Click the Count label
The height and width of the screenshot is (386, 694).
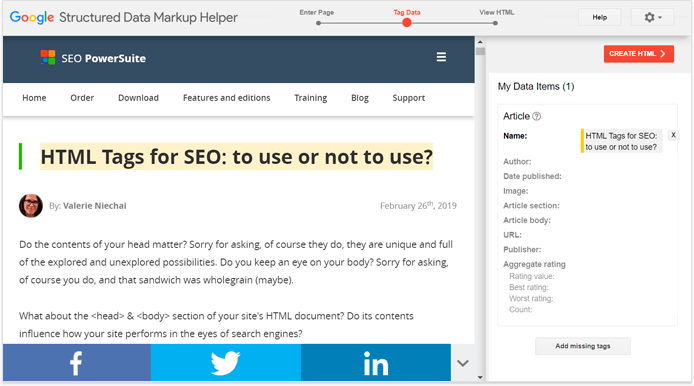pyautogui.click(x=520, y=309)
